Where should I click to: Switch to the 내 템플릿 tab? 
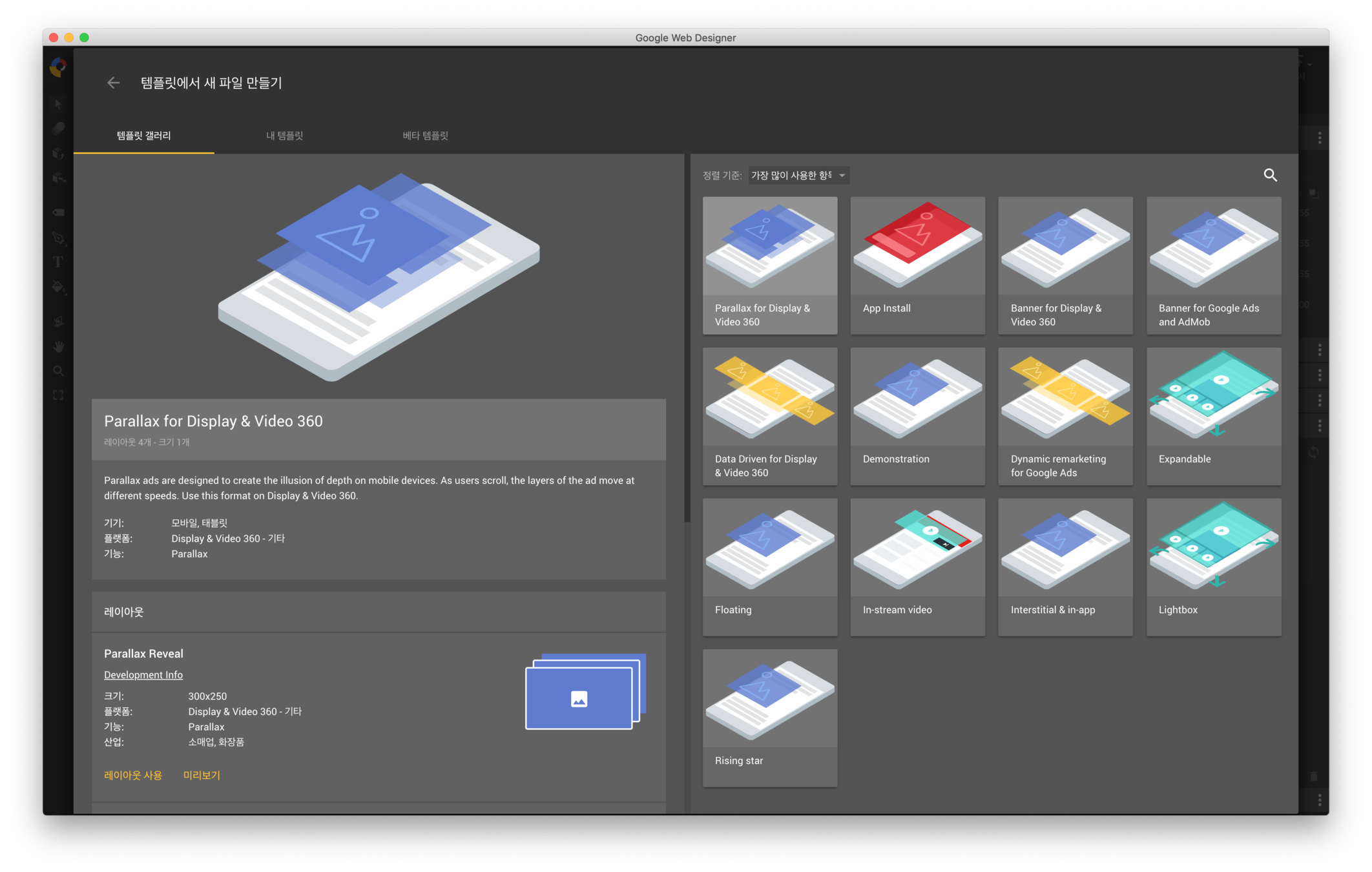click(x=285, y=136)
